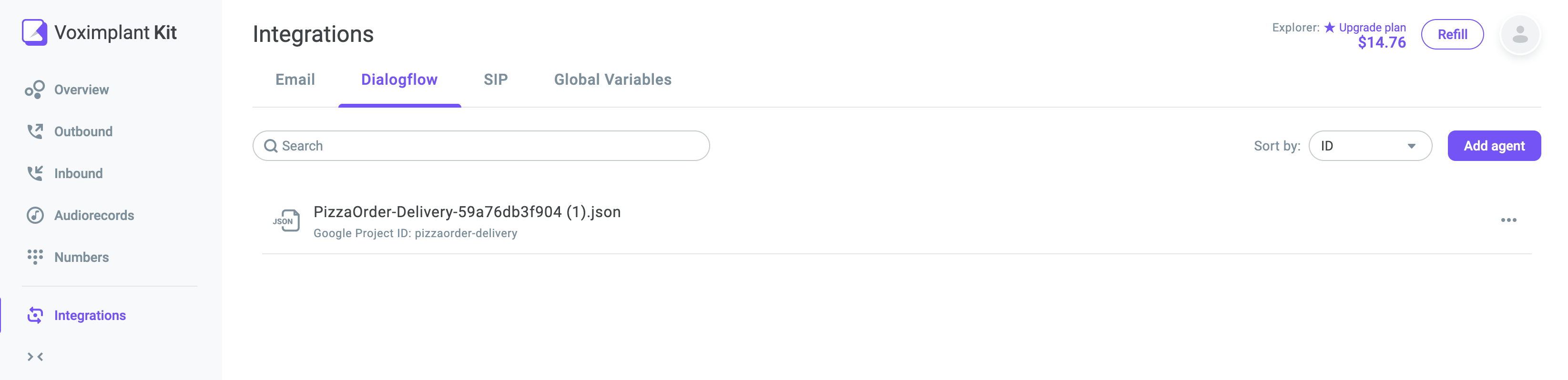Image resolution: width=1568 pixels, height=380 pixels.
Task: Open the Audiorecords icon
Action: click(35, 215)
